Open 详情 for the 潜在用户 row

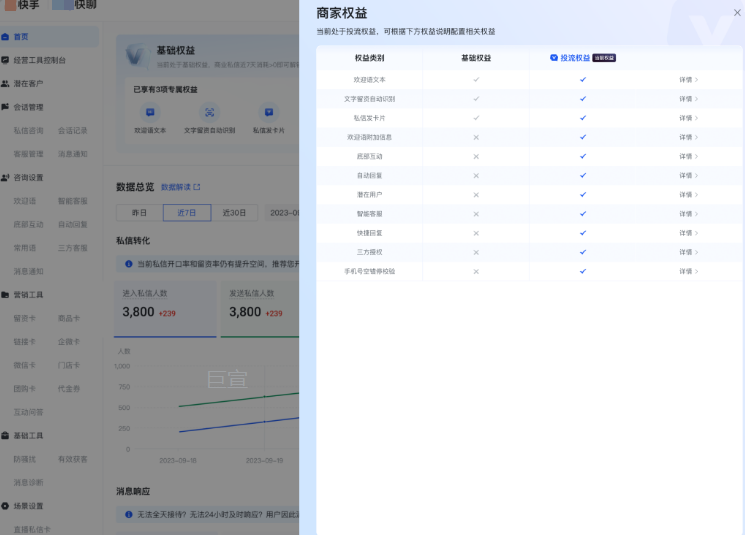point(688,195)
